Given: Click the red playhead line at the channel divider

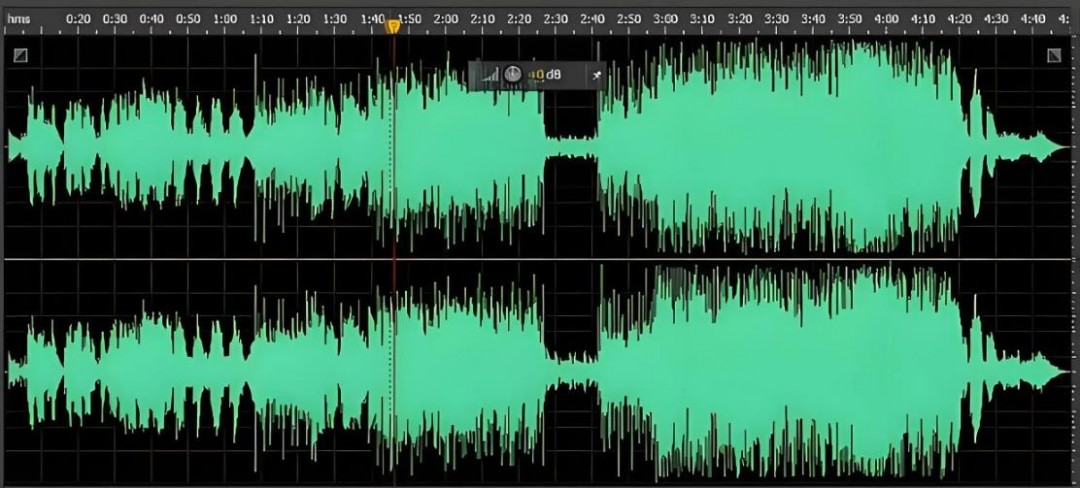Looking at the screenshot, I should [393, 259].
